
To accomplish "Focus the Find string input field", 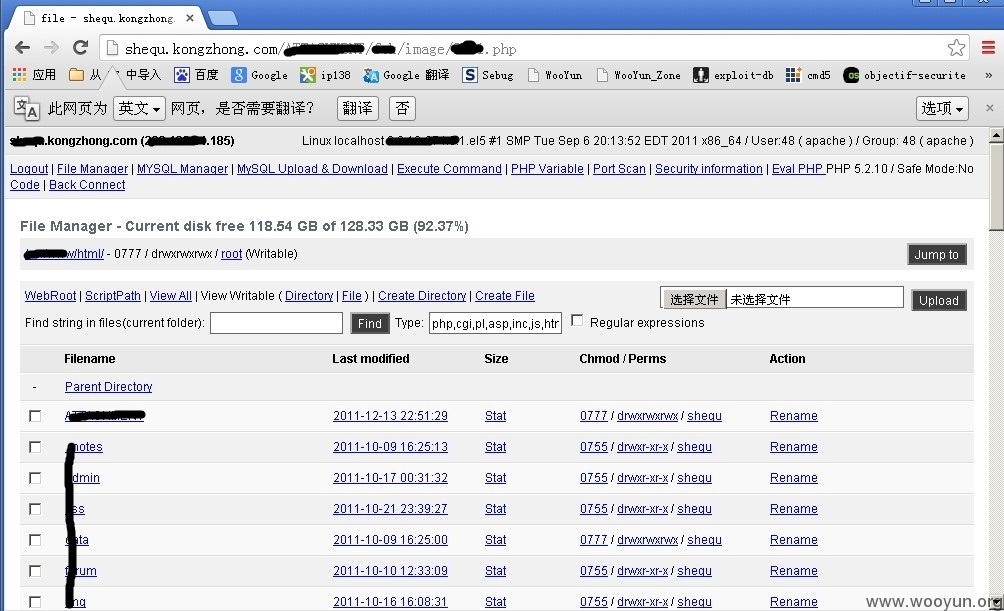I will pyautogui.click(x=276, y=323).
